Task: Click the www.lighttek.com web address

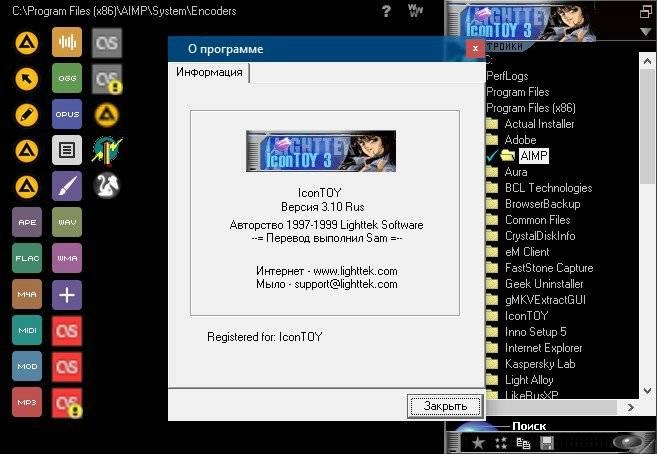Action: point(355,271)
